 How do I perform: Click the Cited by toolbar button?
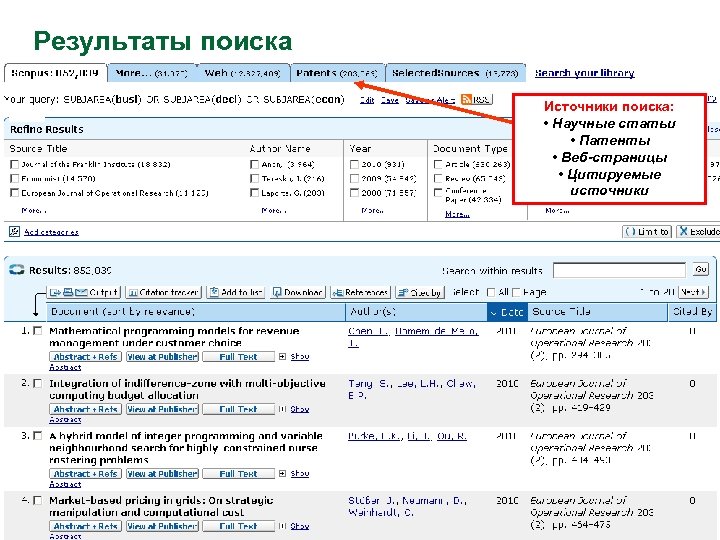420,292
